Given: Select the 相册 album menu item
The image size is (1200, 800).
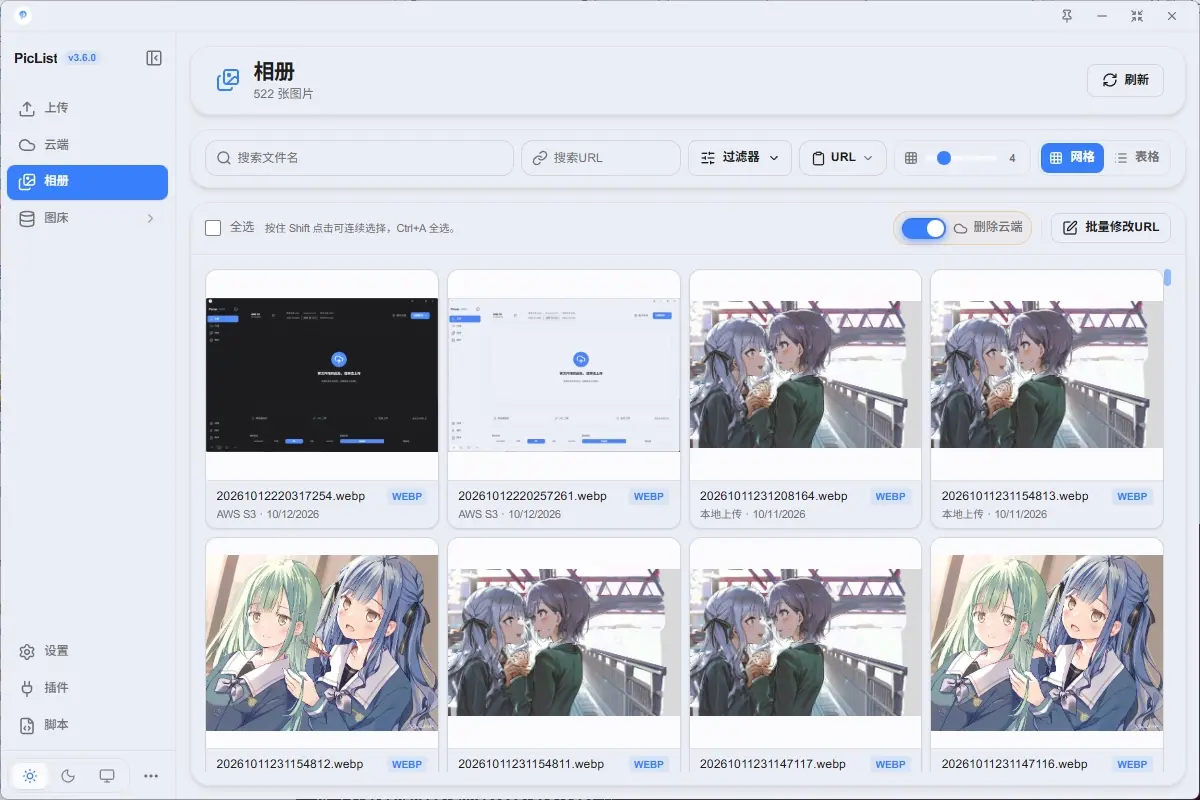Looking at the screenshot, I should coord(87,182).
